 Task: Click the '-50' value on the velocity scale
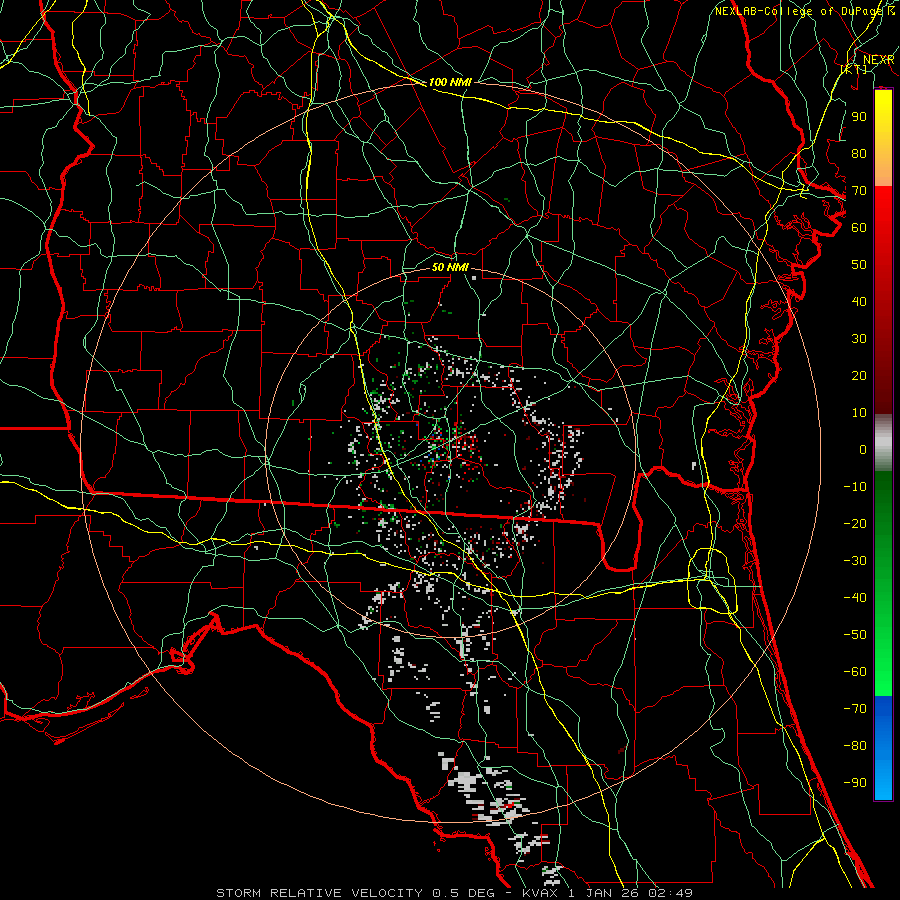(x=855, y=634)
